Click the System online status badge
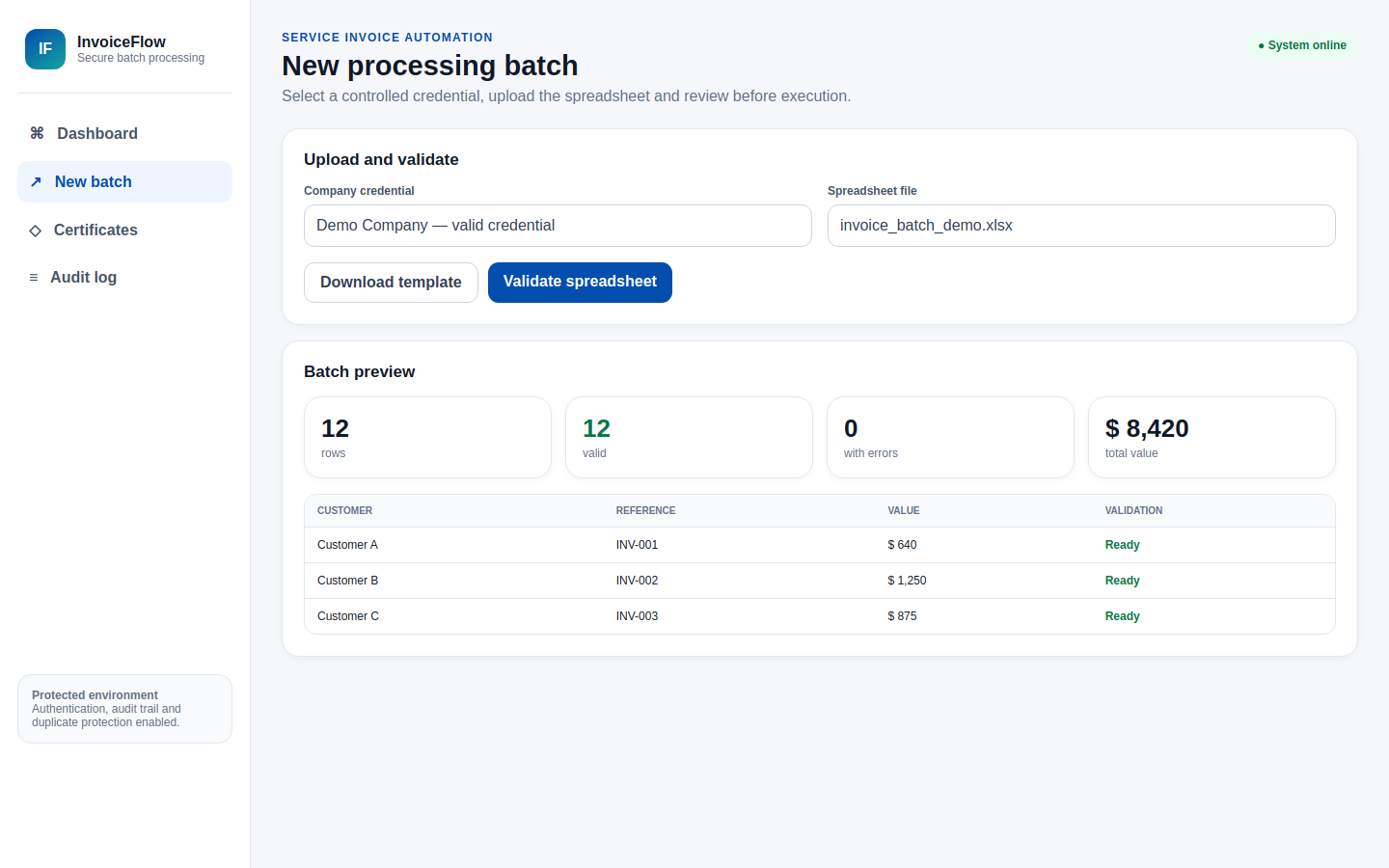The image size is (1389, 868). tap(1302, 45)
